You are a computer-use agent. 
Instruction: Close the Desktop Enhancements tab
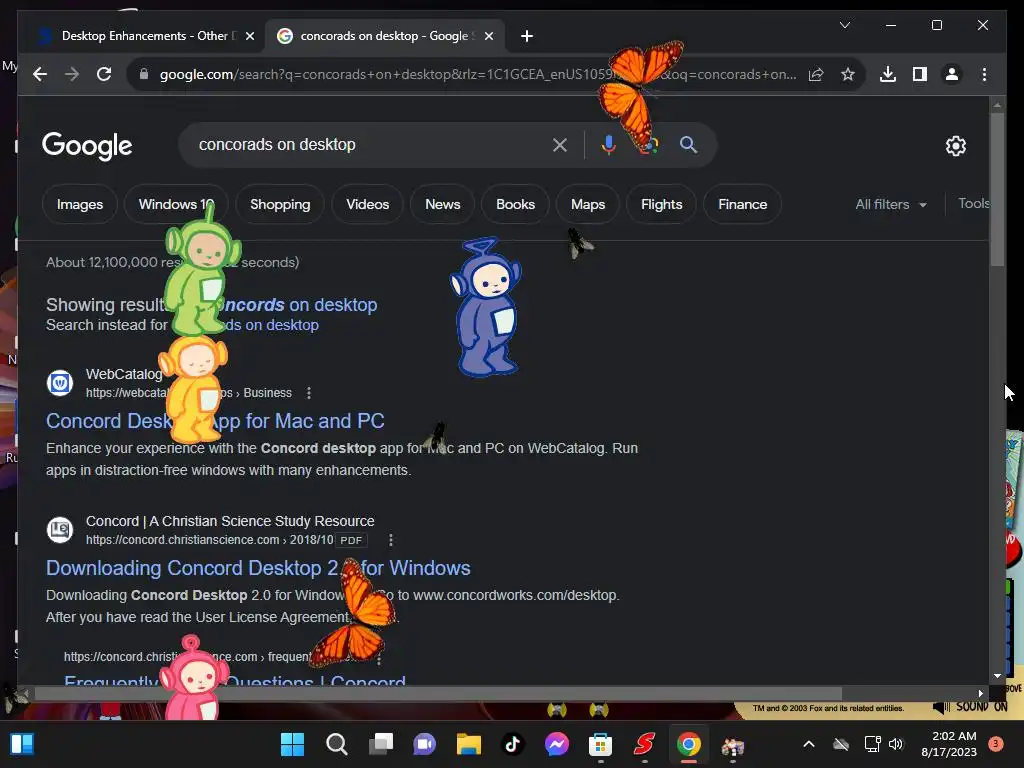249,36
